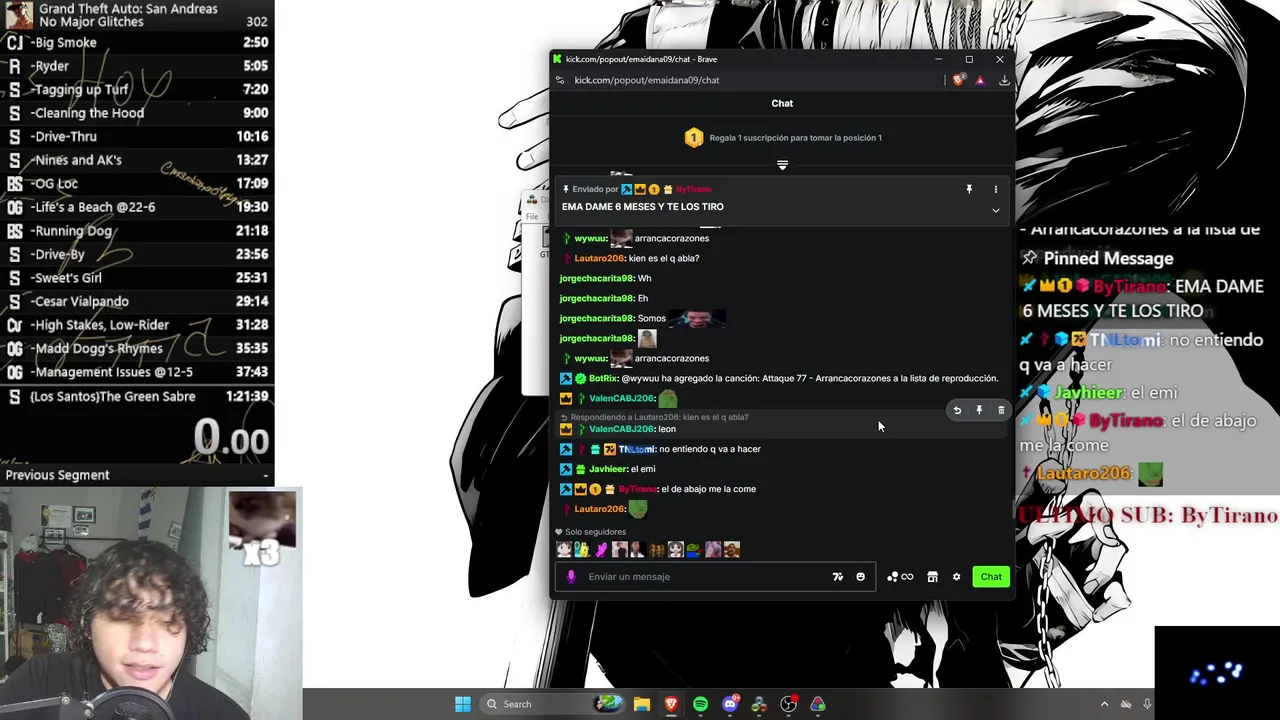Click username BotRix in chat
The height and width of the screenshot is (720, 1280).
(603, 378)
